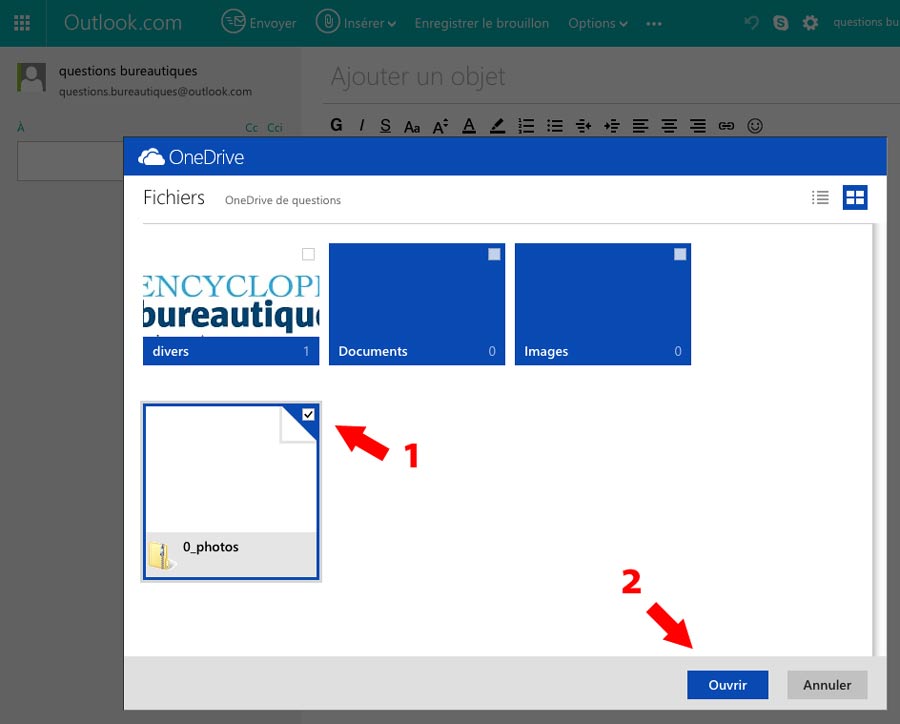
Task: Apply bold formatting (G)
Action: tap(336, 125)
